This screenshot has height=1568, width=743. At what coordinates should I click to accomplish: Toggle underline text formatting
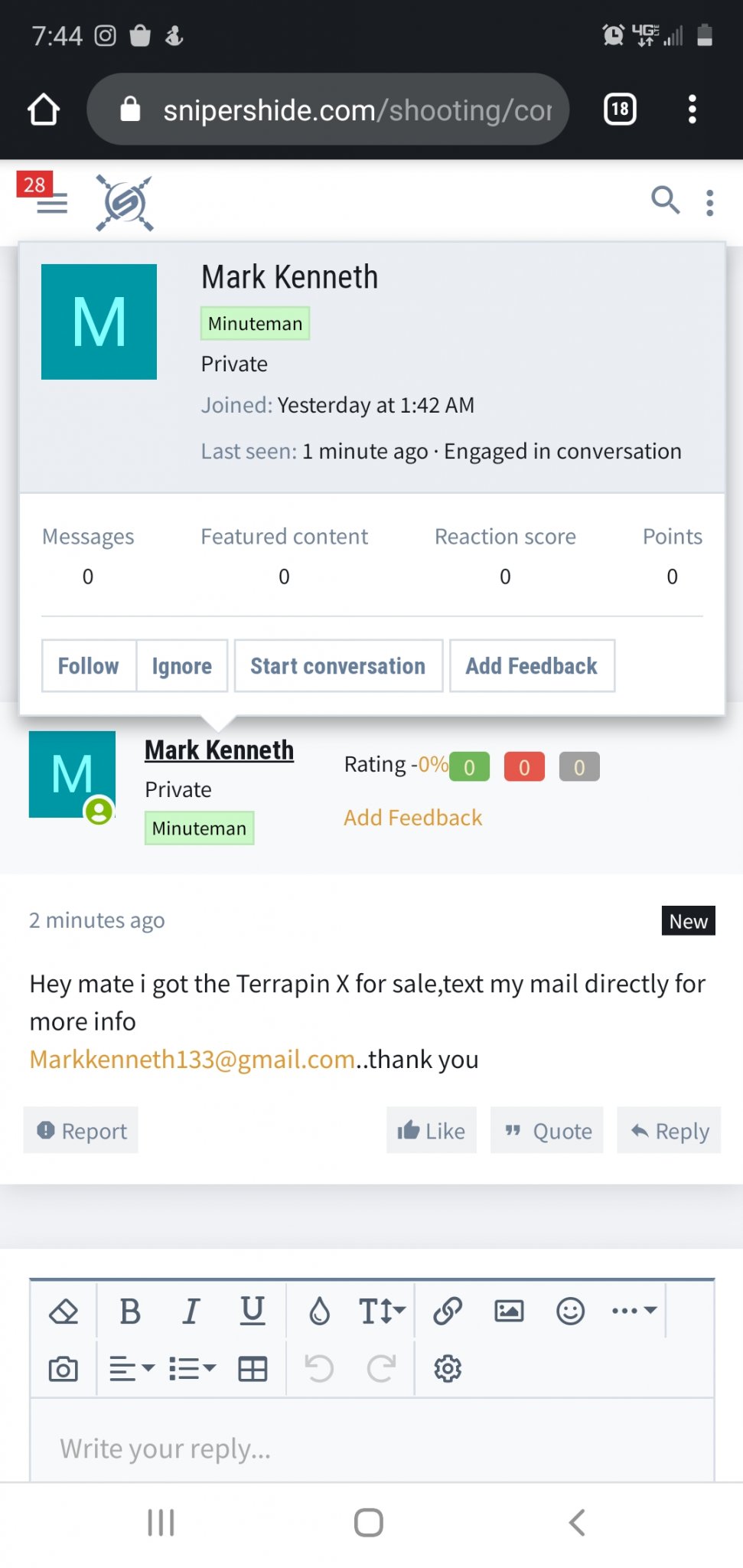tap(253, 1312)
